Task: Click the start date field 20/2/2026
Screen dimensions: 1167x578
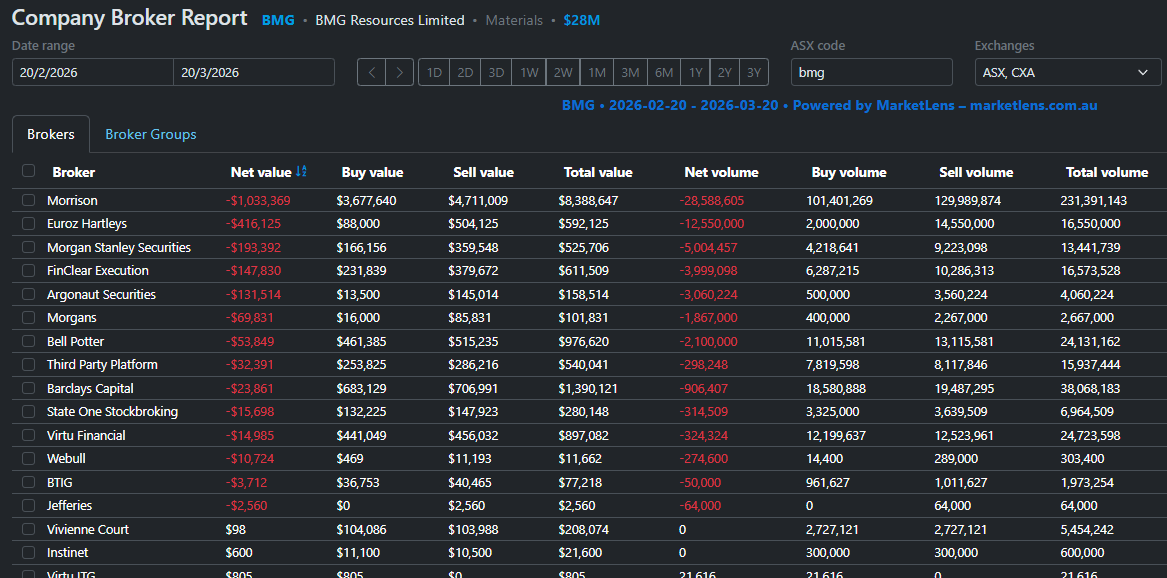Action: (93, 72)
